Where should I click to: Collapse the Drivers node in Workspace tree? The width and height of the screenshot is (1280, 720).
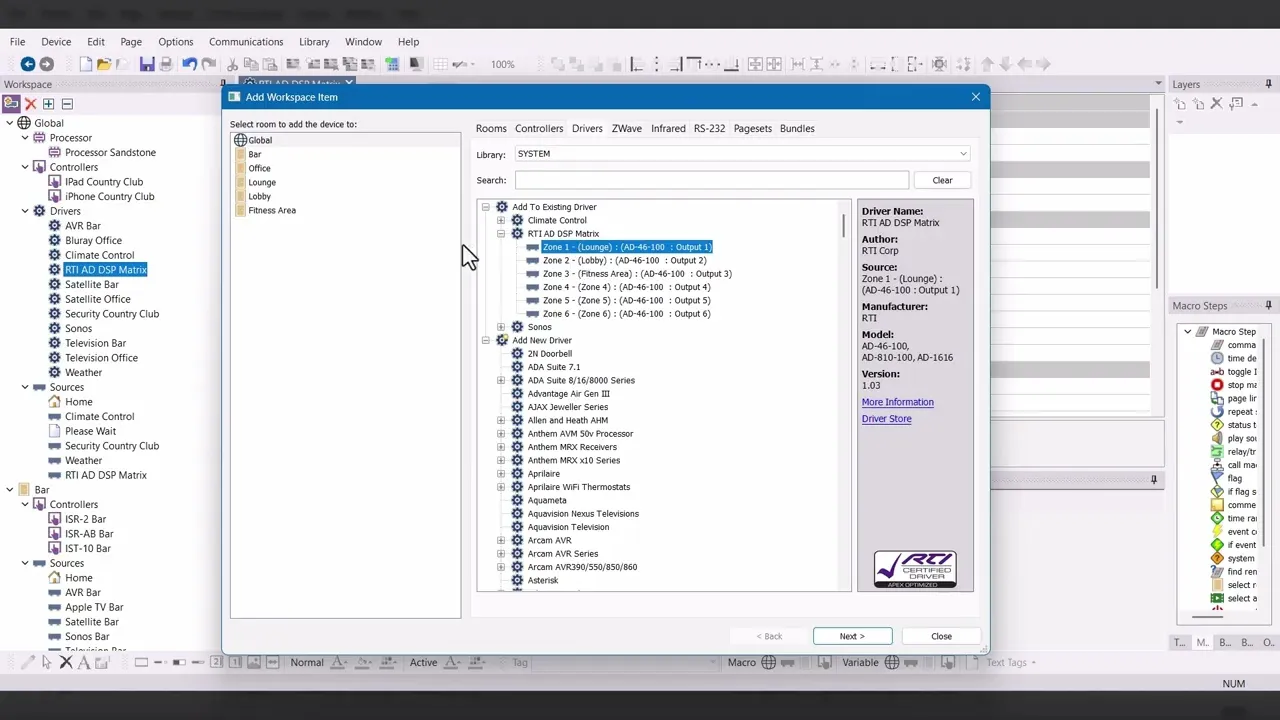coord(25,211)
